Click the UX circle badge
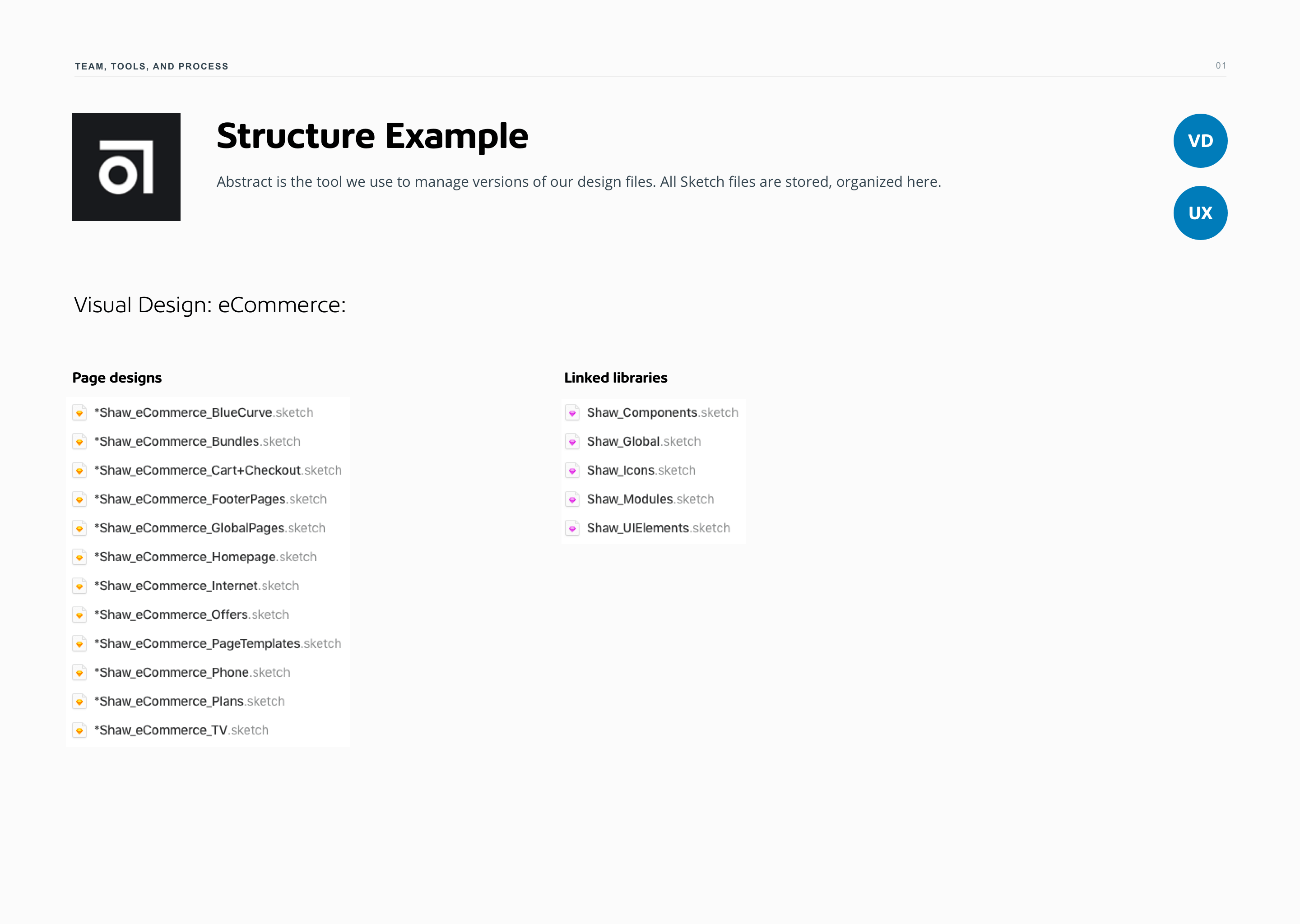1300x924 pixels. 1200,213
